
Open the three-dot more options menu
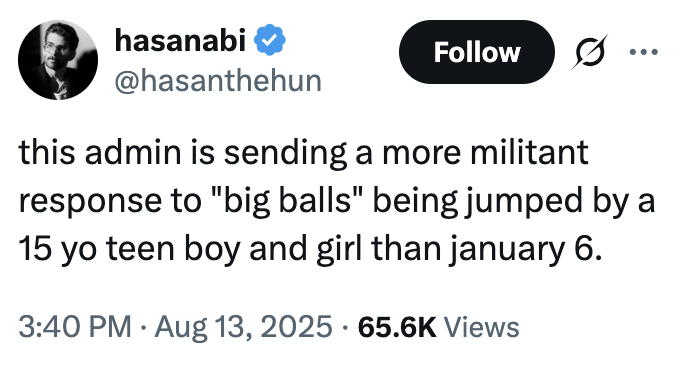(x=644, y=52)
